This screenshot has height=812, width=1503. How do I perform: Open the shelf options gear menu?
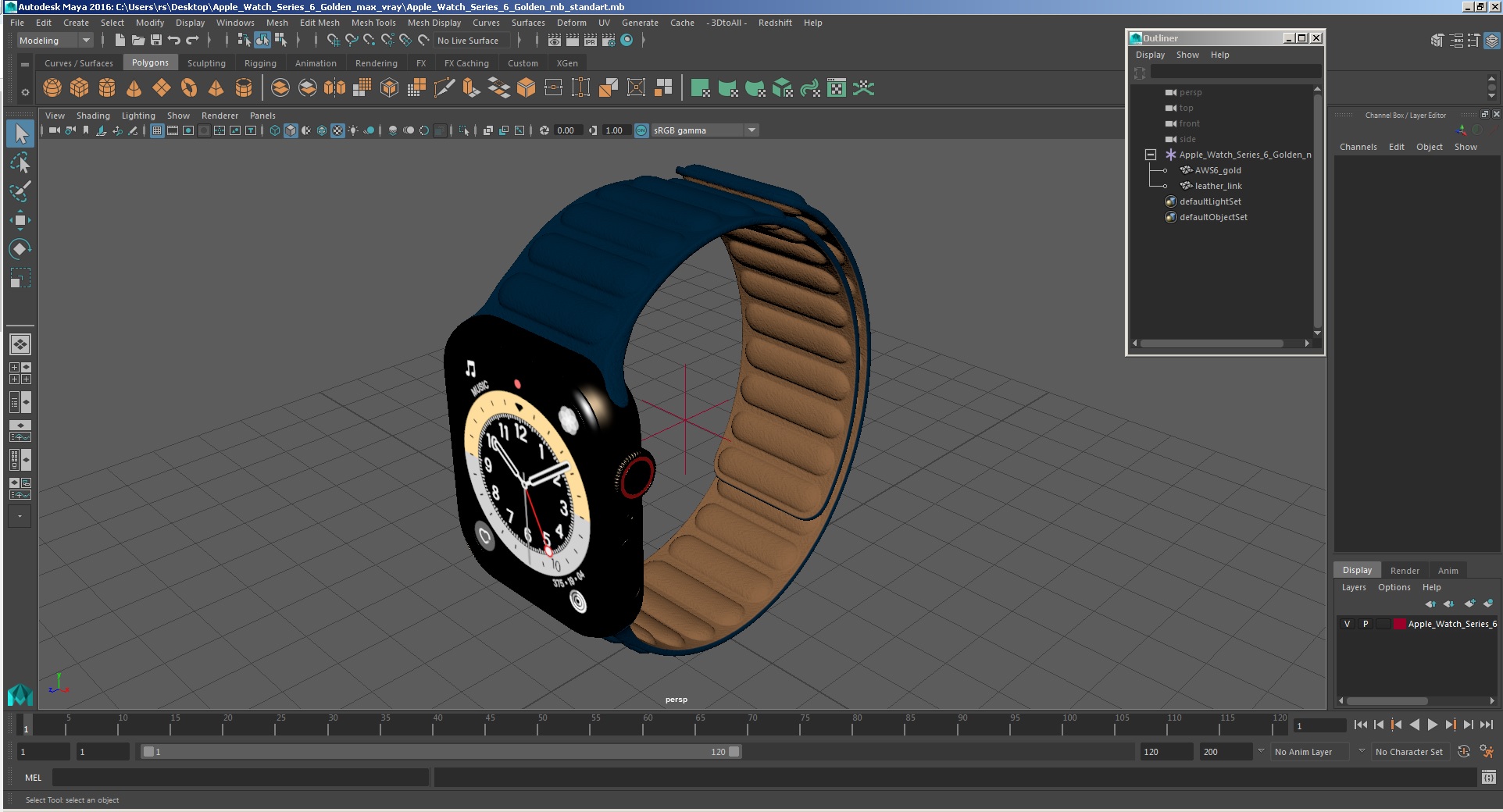(x=25, y=92)
